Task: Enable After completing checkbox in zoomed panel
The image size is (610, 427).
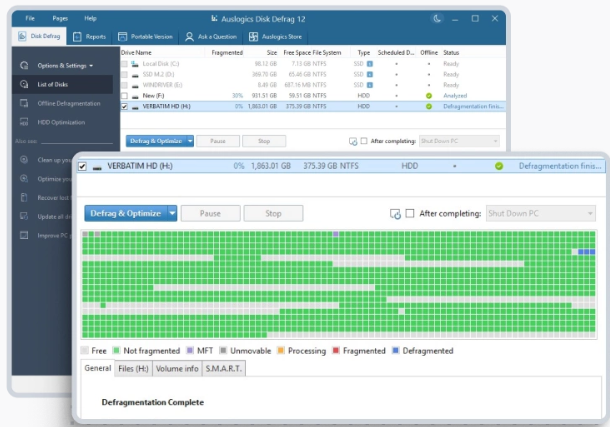Action: tap(410, 213)
